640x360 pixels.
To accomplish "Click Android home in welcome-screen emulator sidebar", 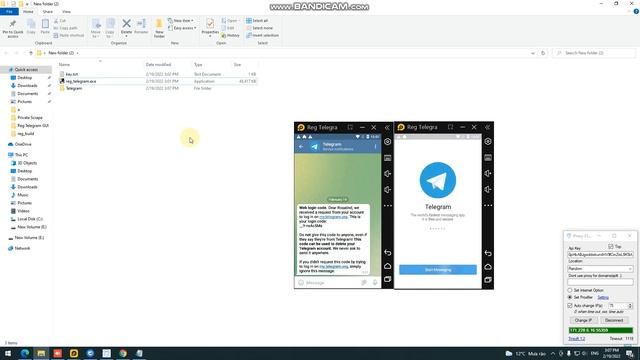I will tap(488, 267).
